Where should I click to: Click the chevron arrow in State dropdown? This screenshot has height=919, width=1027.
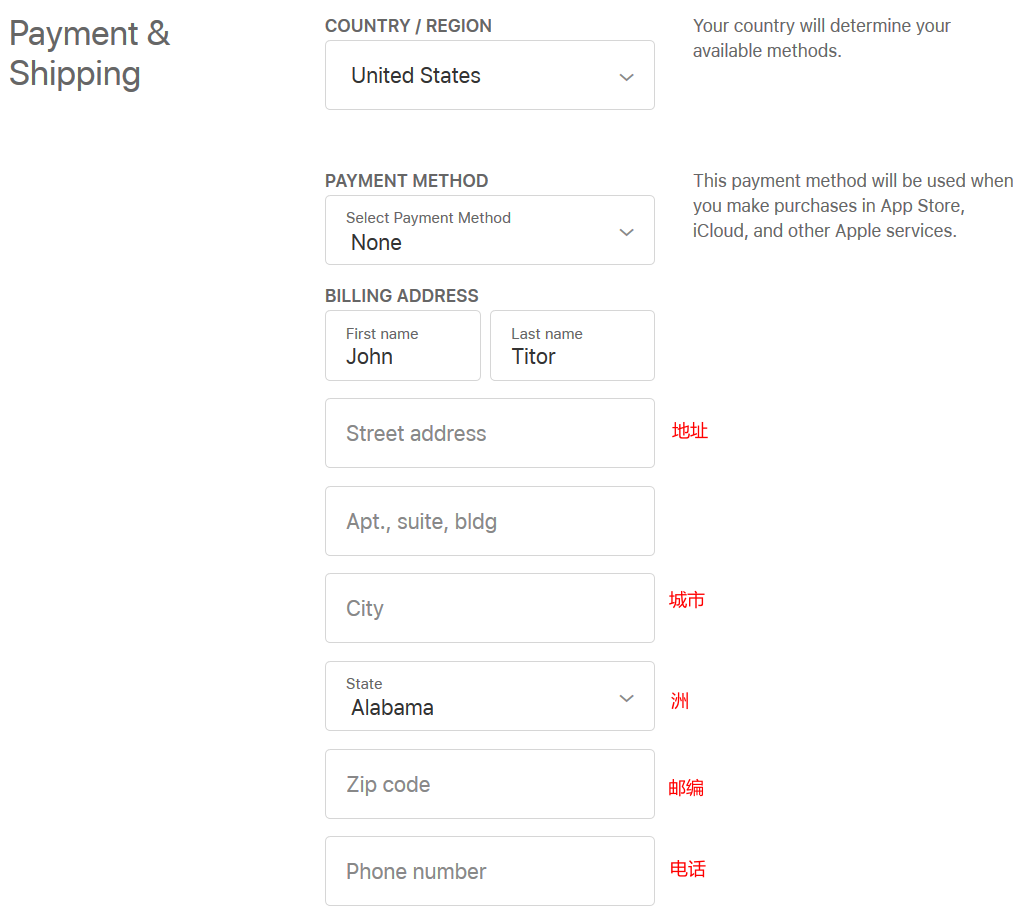[x=626, y=698]
